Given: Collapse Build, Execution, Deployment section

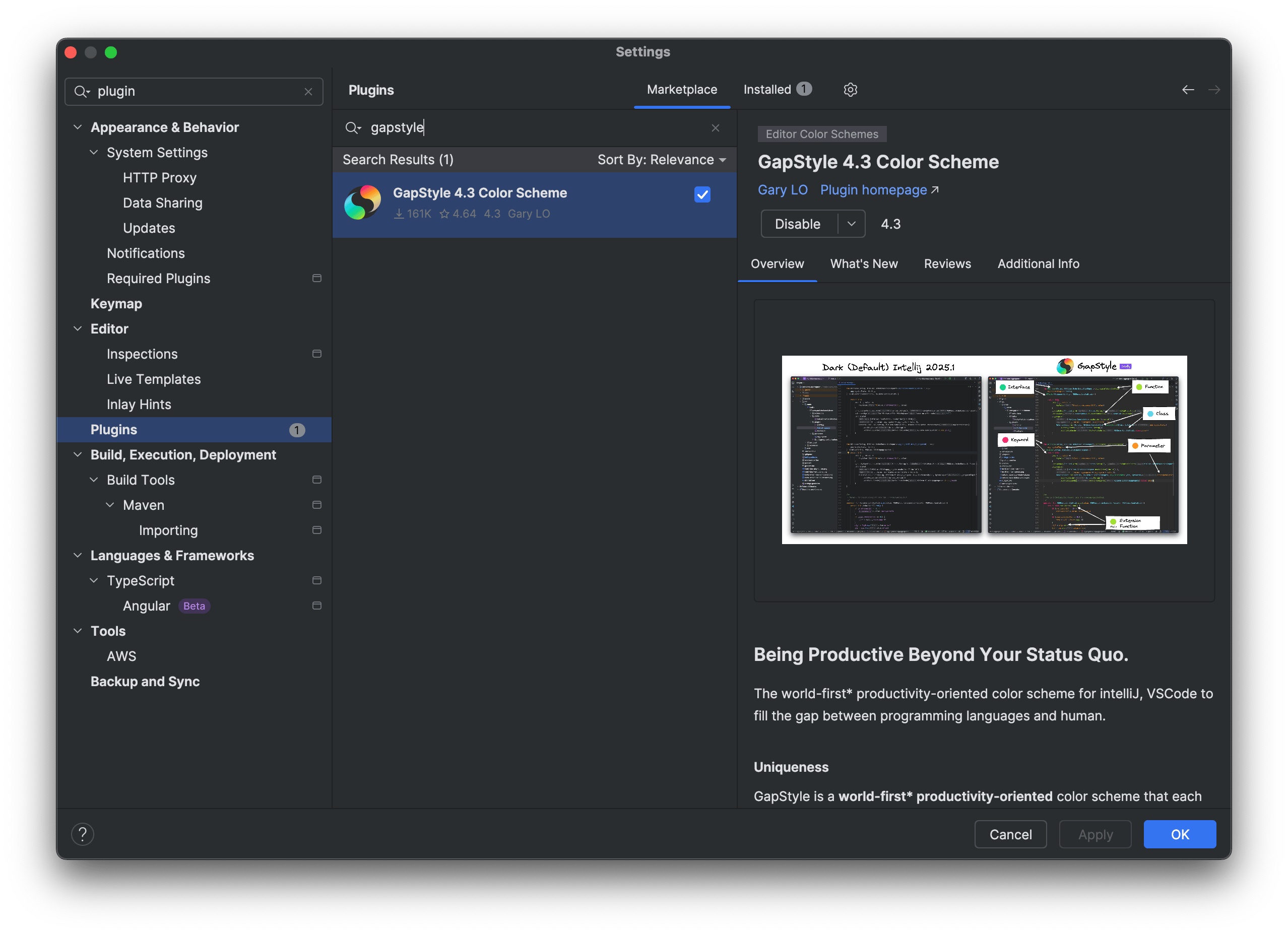Looking at the screenshot, I should pos(78,455).
